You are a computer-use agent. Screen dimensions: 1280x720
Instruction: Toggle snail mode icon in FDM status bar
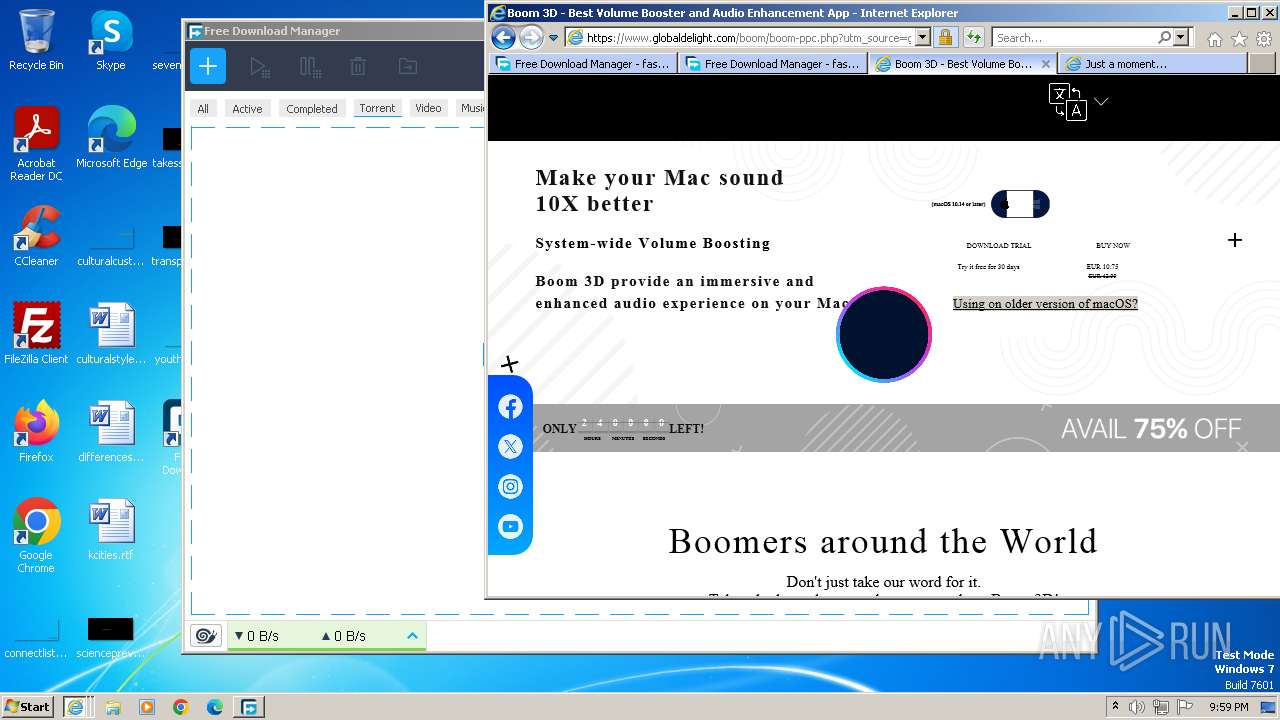tap(206, 635)
